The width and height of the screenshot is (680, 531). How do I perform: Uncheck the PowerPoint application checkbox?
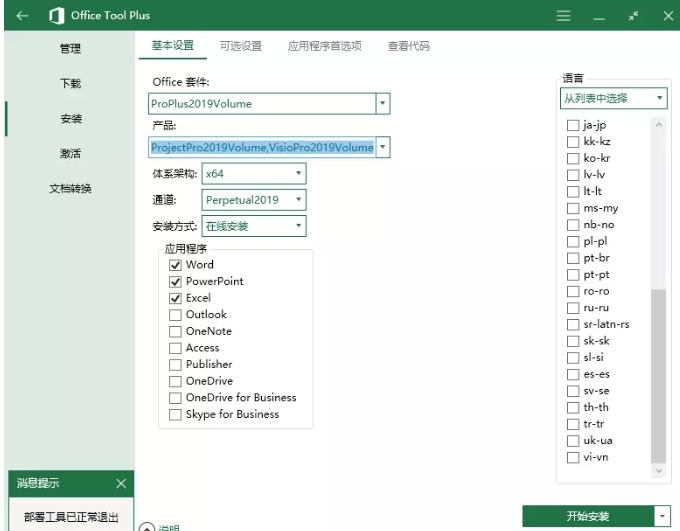pyautogui.click(x=175, y=282)
